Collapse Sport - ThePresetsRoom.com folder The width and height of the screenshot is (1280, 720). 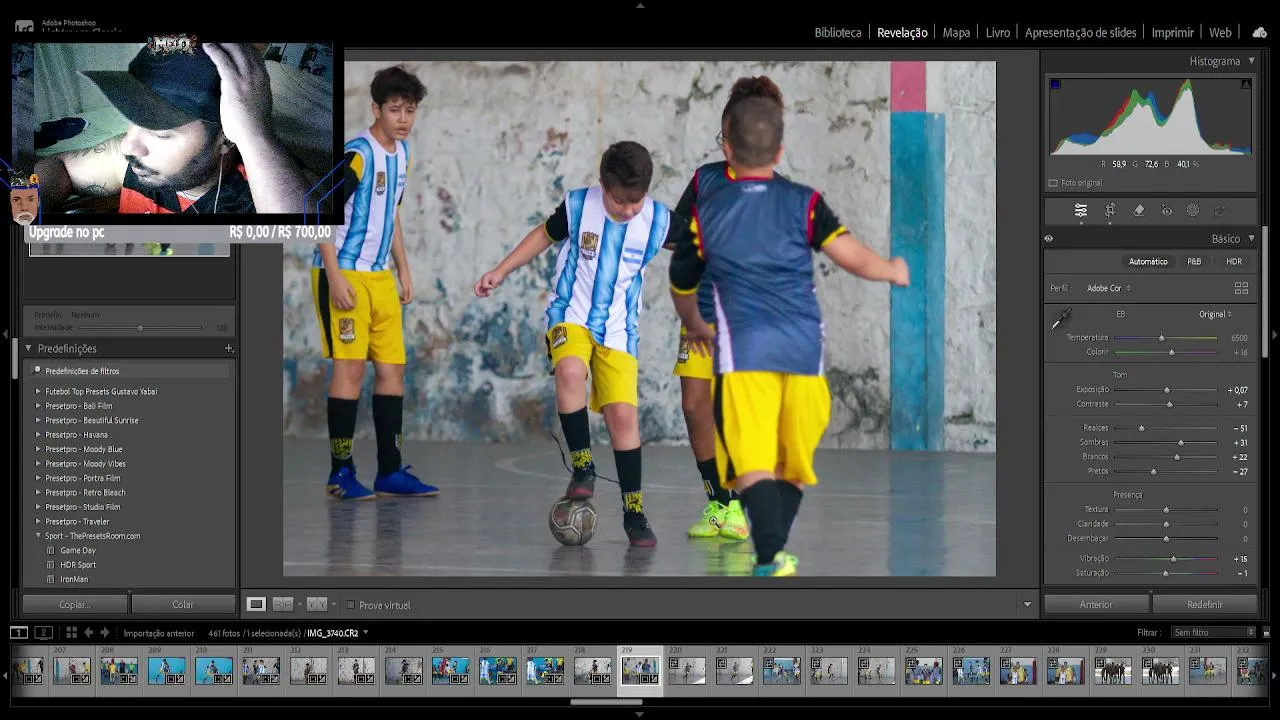click(x=38, y=536)
